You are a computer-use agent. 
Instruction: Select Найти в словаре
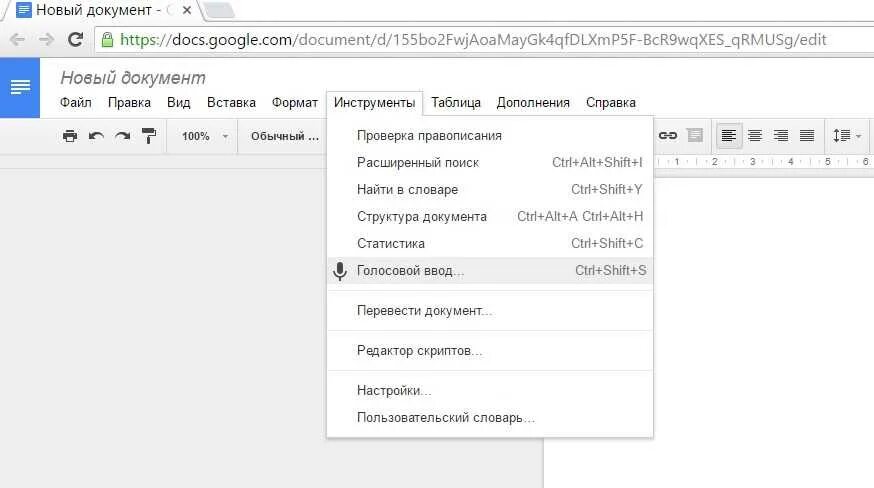pyautogui.click(x=490, y=190)
